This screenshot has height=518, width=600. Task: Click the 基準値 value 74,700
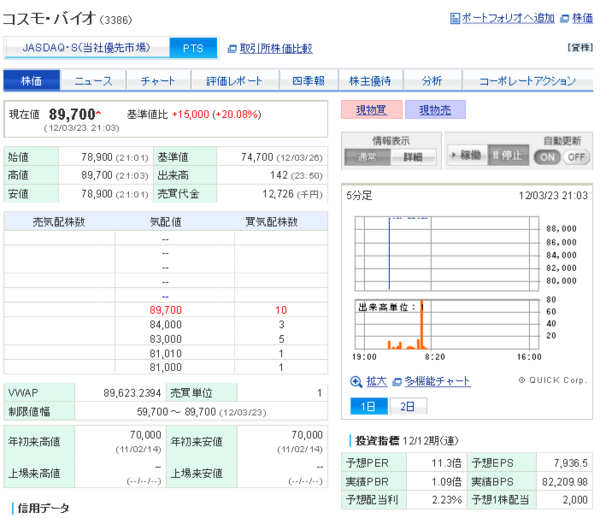pos(257,157)
